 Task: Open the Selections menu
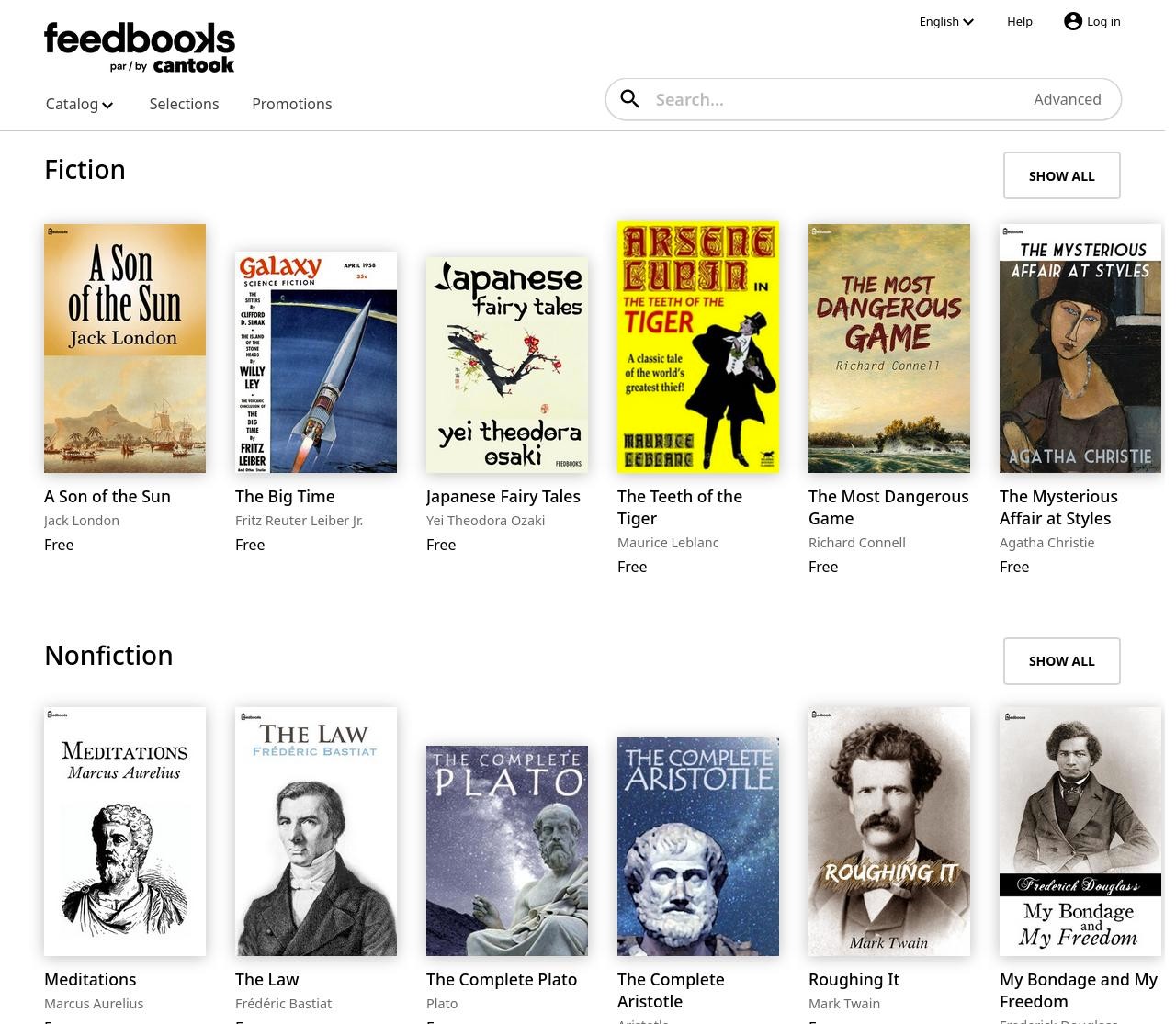[184, 104]
